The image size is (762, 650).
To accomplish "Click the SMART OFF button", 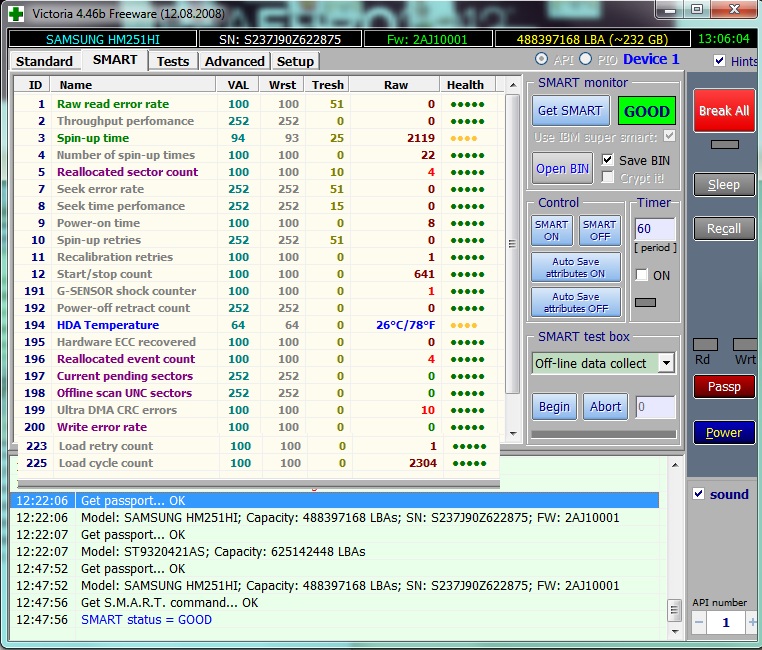I will (600, 230).
